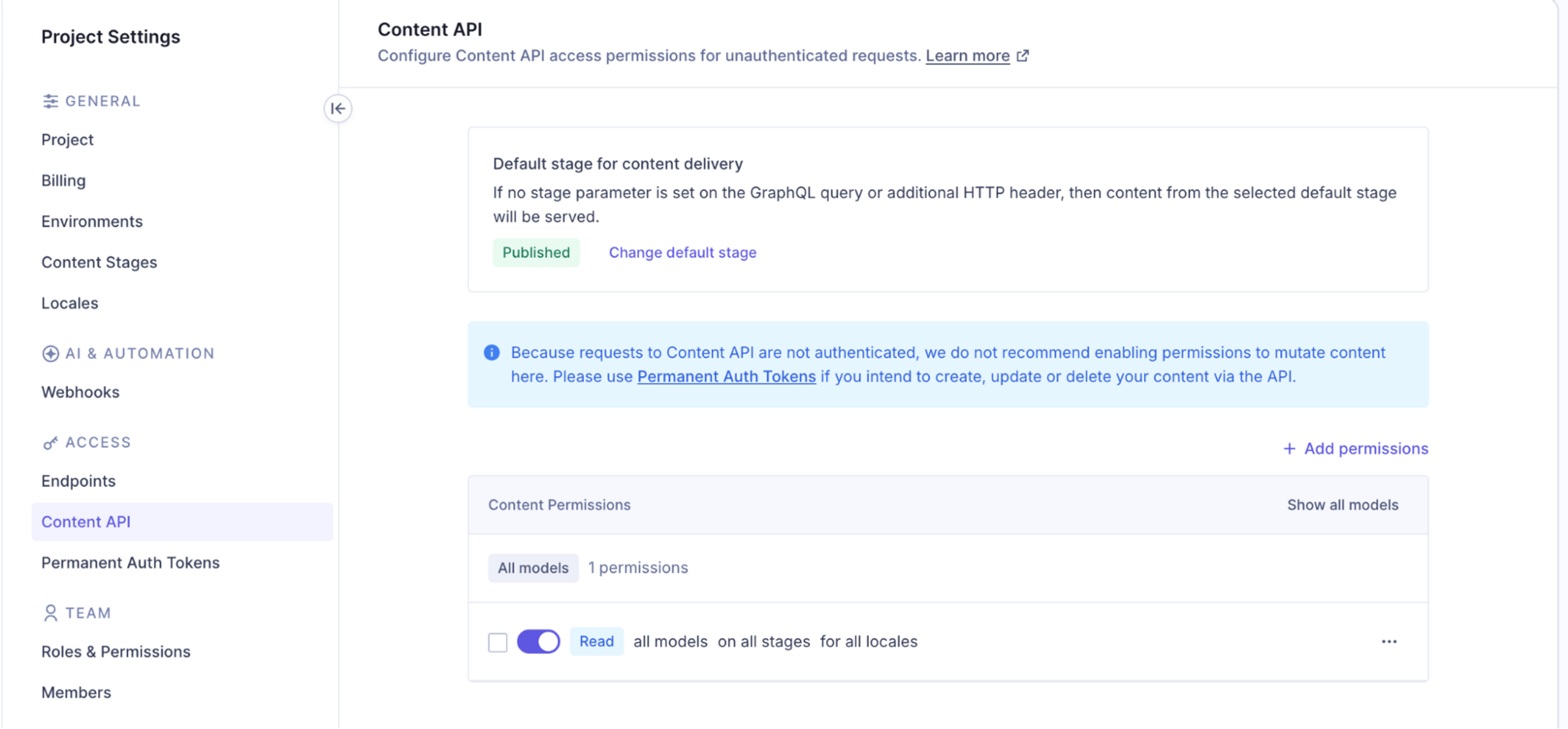Click Add permissions
Viewport: 1568px width, 729px height.
click(1366, 449)
